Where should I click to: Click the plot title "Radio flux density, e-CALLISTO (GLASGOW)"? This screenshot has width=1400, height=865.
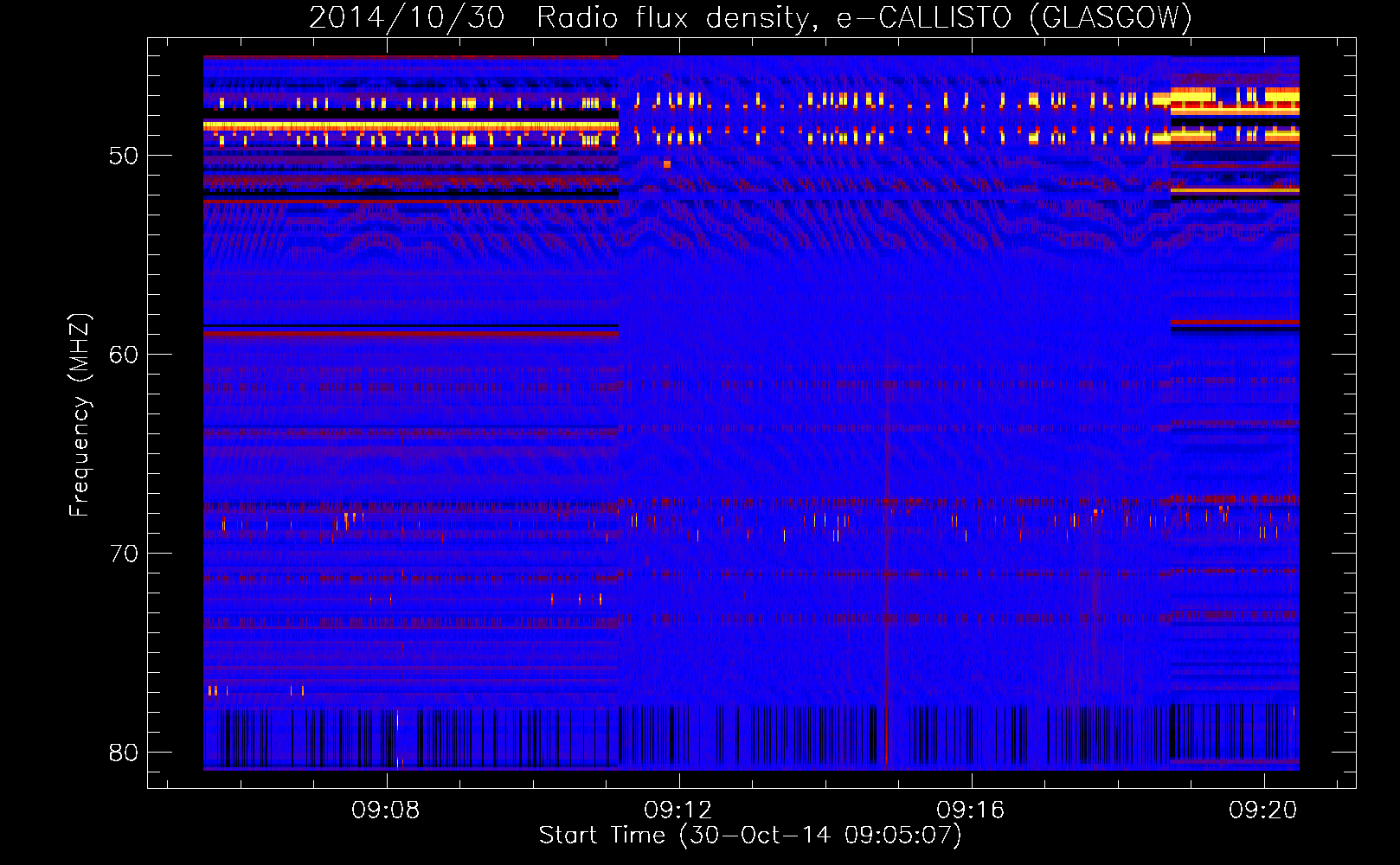pos(864,18)
